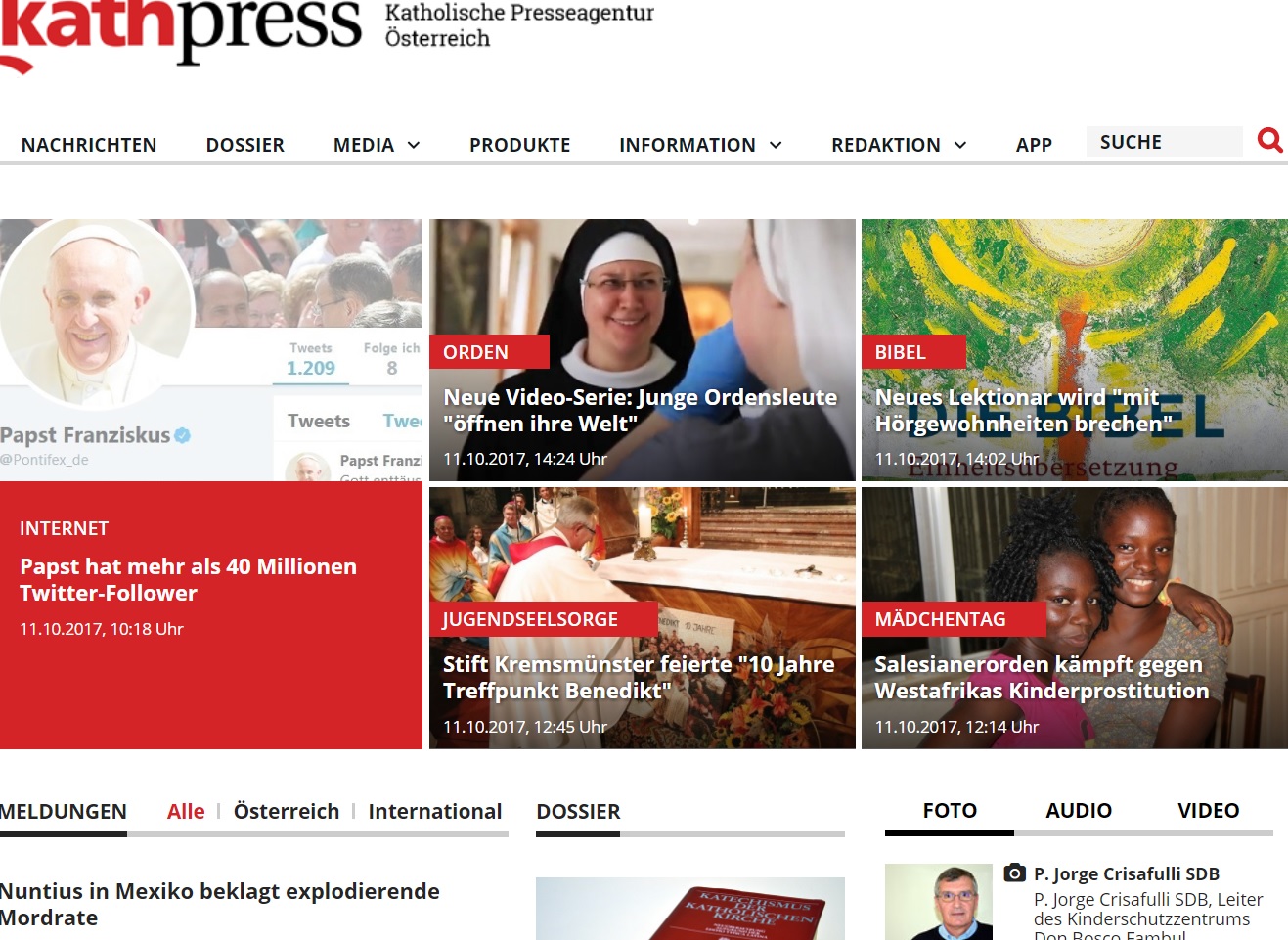The image size is (1288, 940).
Task: Switch to the VIDEO tab
Action: pos(1208,810)
